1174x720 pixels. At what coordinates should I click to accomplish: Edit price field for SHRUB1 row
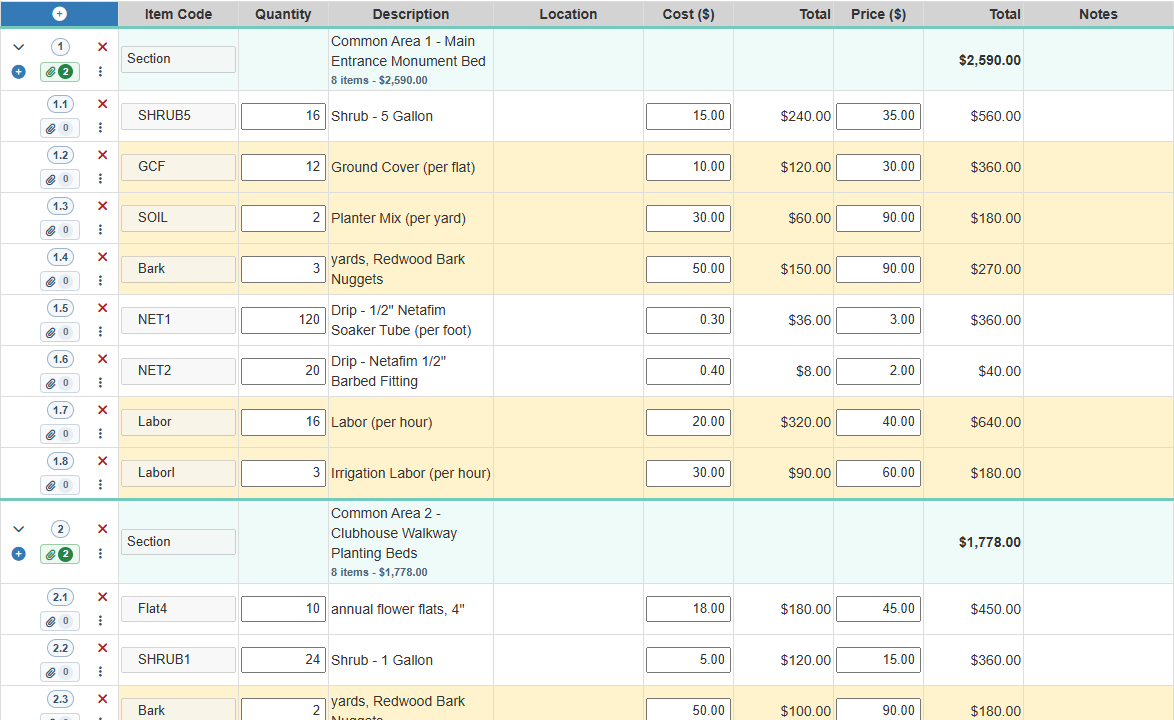[x=878, y=660]
